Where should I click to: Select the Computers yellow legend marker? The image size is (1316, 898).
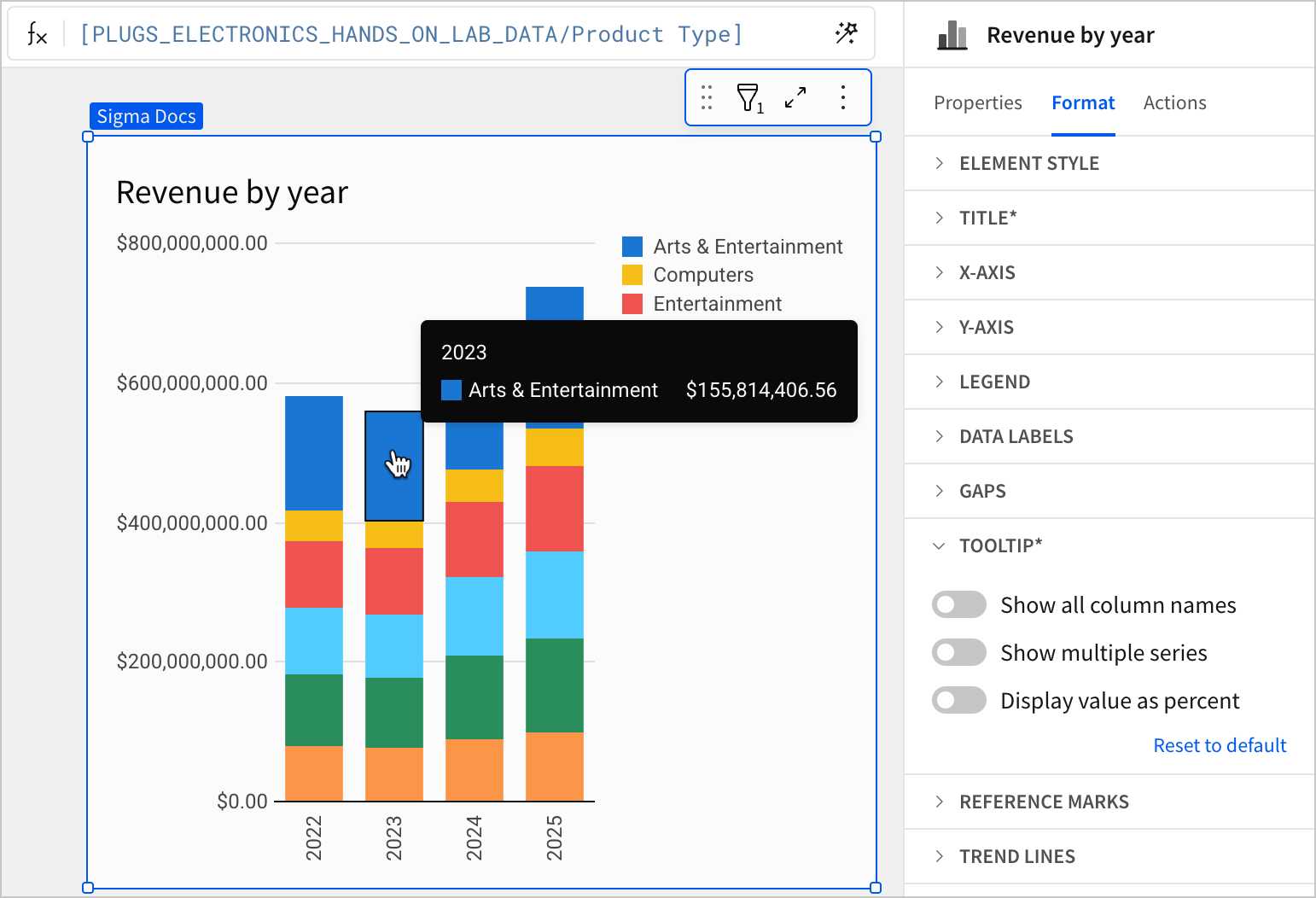click(x=632, y=274)
